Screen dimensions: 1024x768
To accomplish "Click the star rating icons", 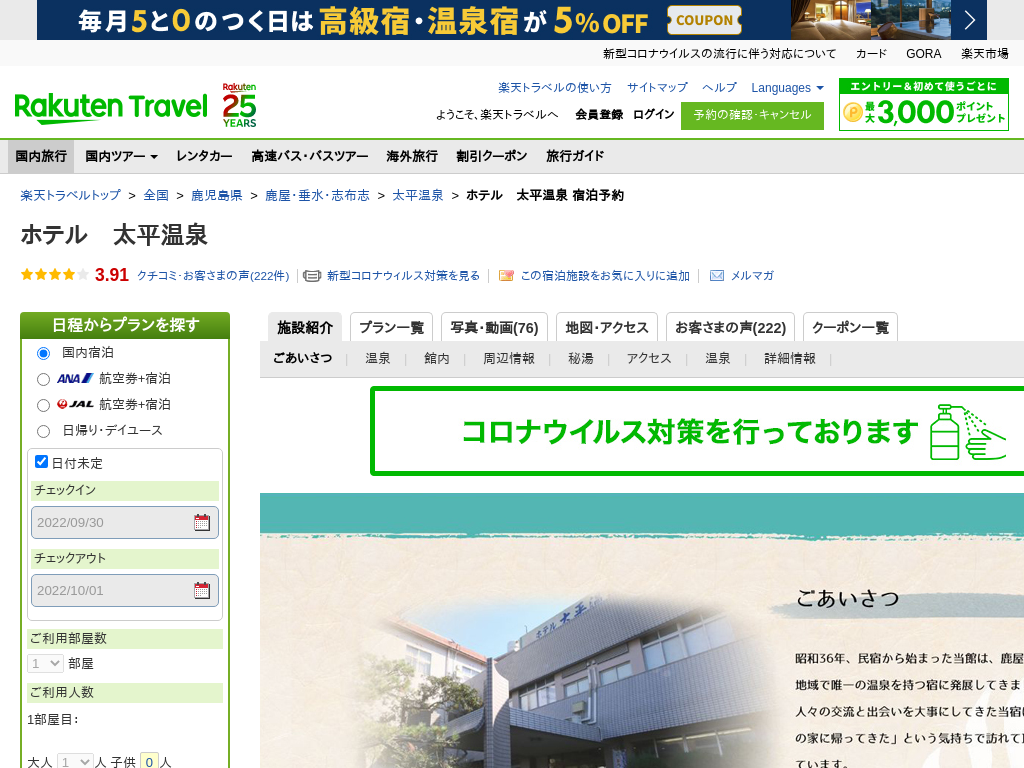I will tap(54, 275).
